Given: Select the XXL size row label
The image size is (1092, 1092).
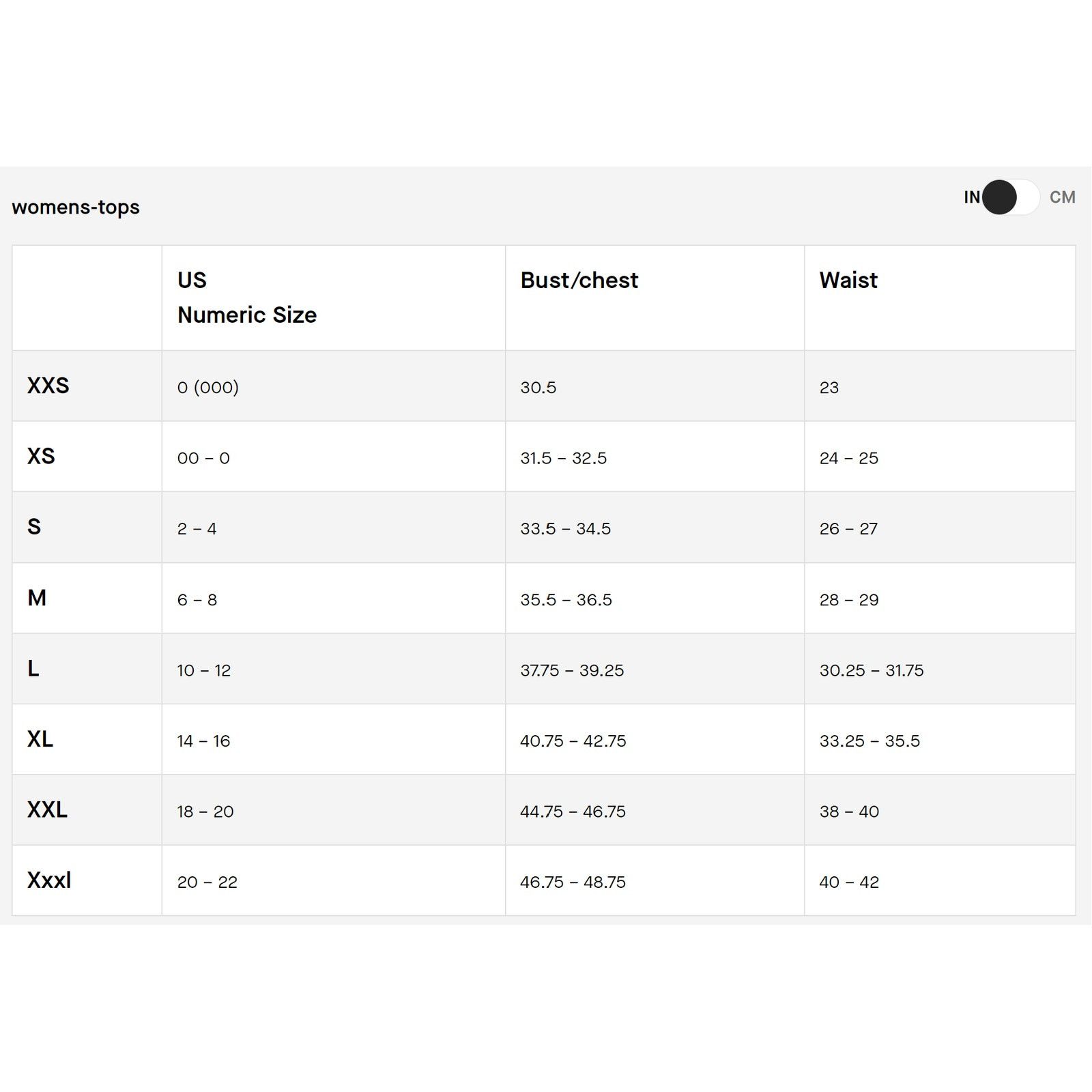Looking at the screenshot, I should pyautogui.click(x=47, y=809).
